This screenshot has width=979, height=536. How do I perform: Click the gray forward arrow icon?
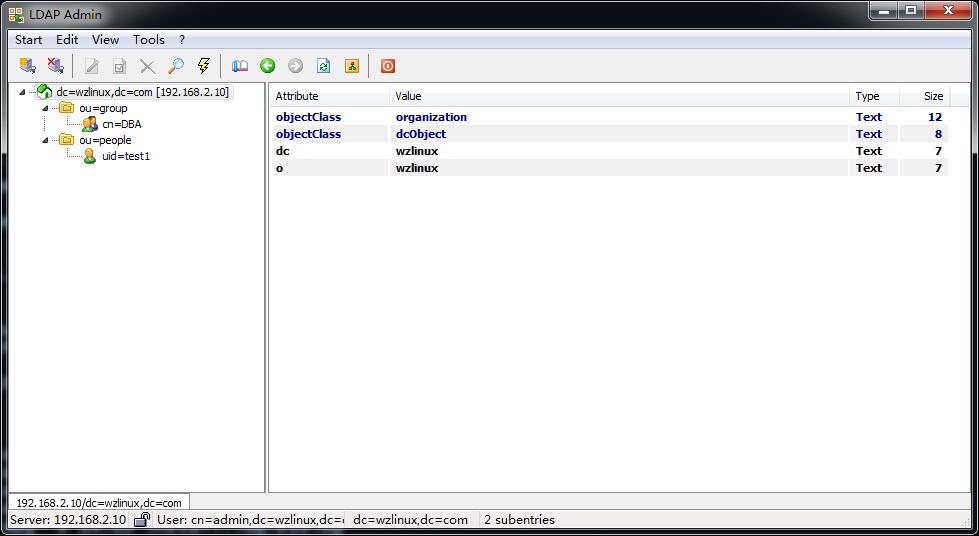(295, 66)
